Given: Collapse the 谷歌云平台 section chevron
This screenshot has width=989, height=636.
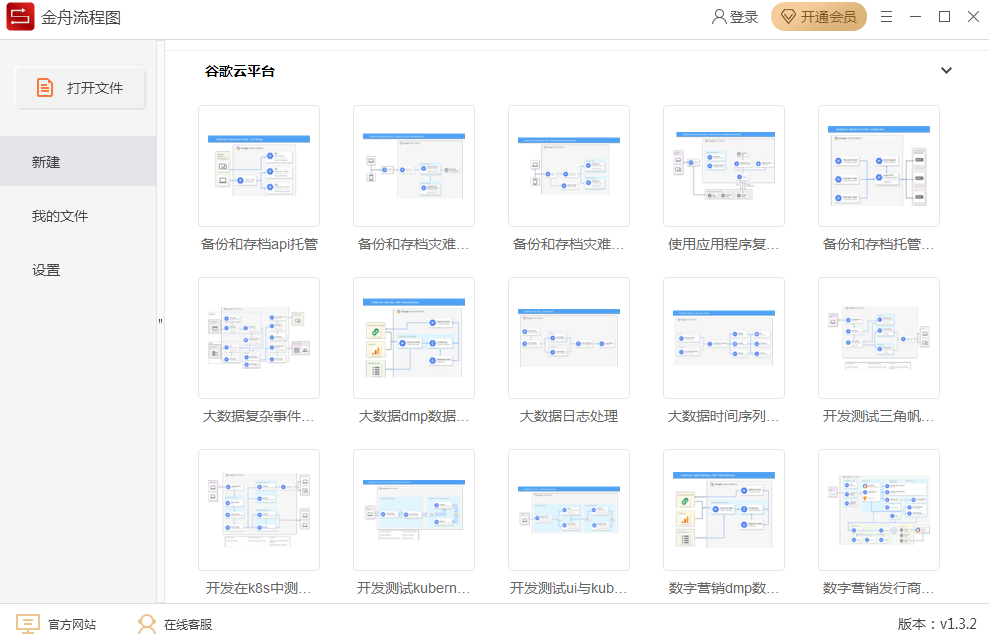Looking at the screenshot, I should 946,71.
